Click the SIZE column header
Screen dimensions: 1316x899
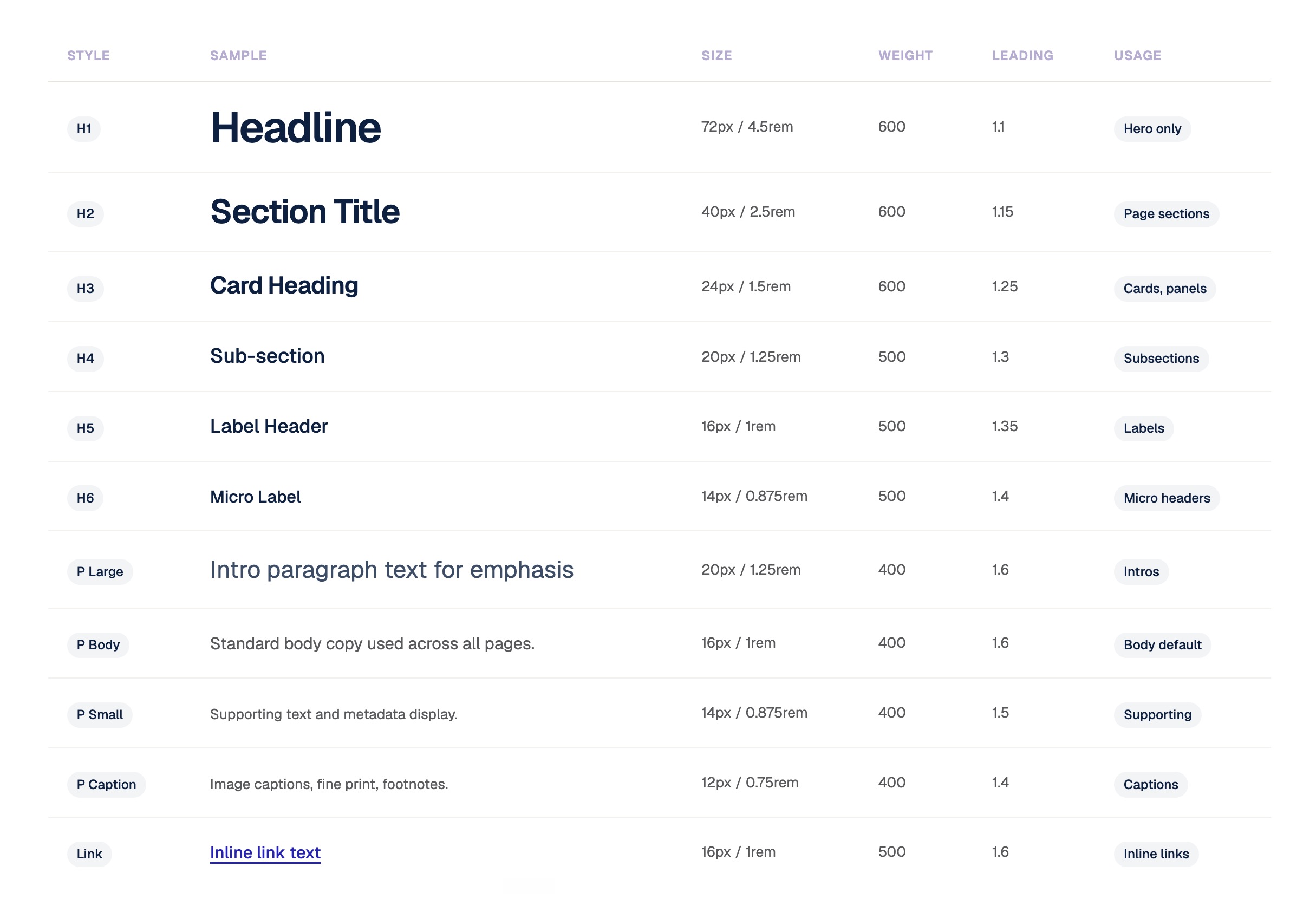[716, 55]
